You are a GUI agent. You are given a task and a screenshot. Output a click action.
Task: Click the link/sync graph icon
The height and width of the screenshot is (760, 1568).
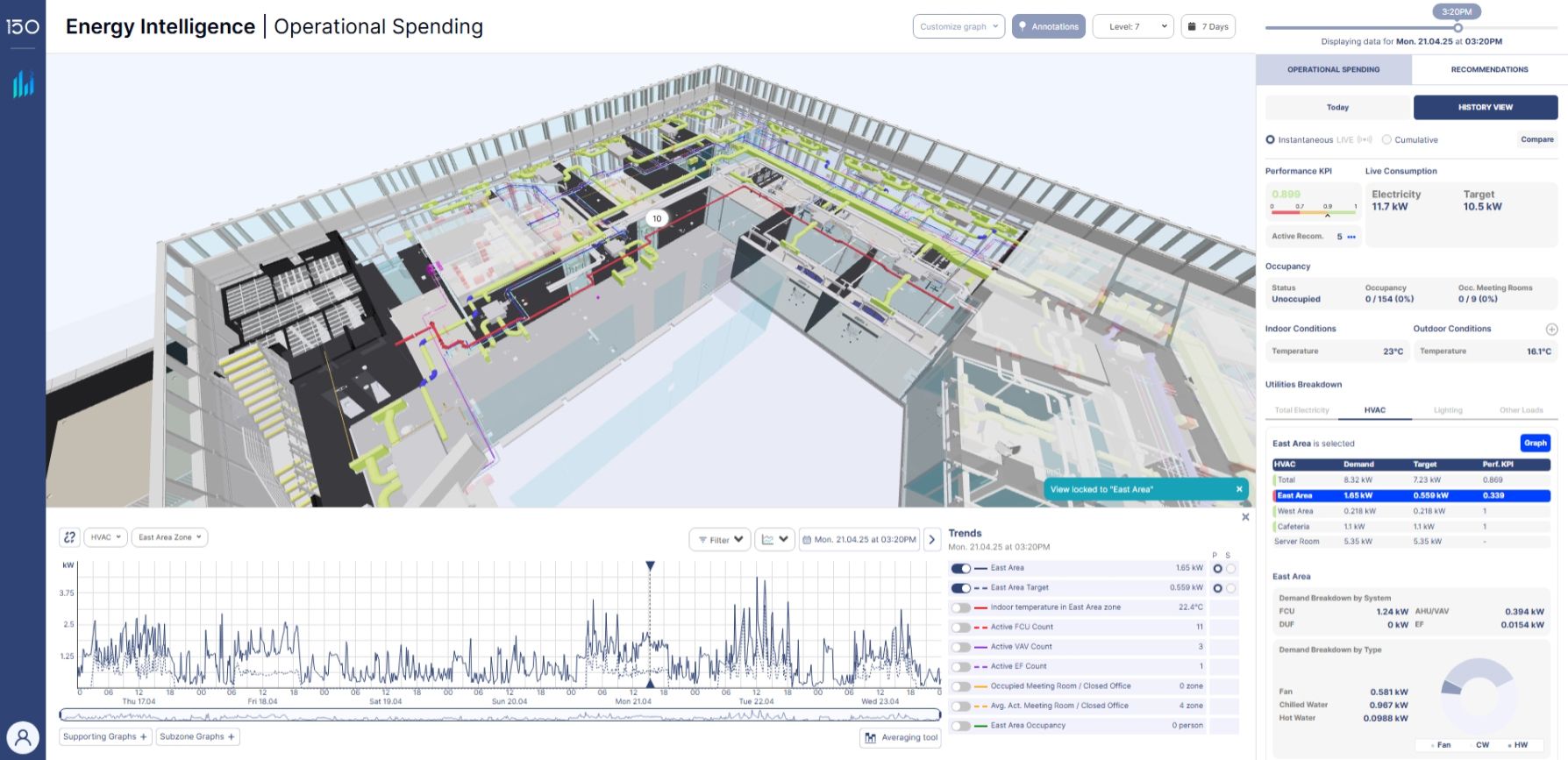(x=69, y=537)
